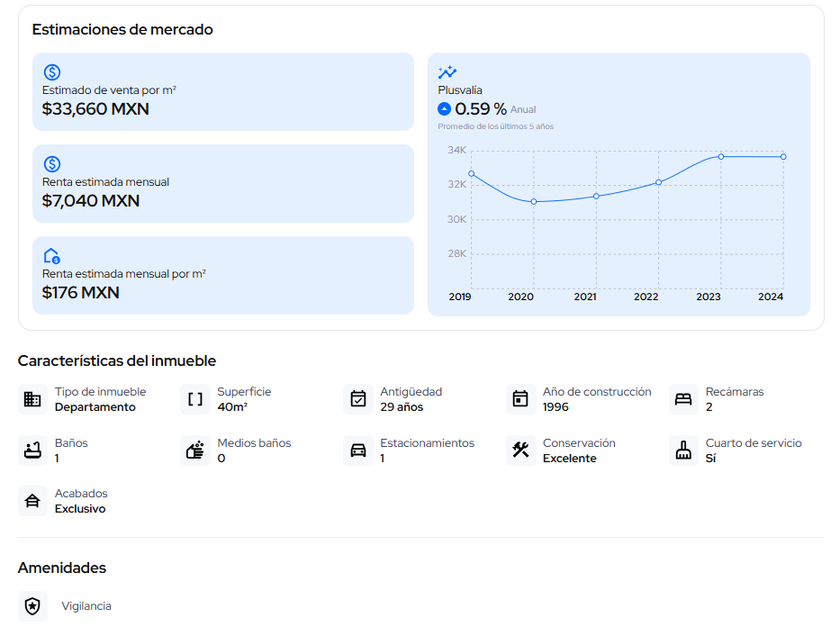Image resolution: width=840 pixels, height=630 pixels.
Task: Click the brackets icon for Superficie
Action: [x=195, y=399]
